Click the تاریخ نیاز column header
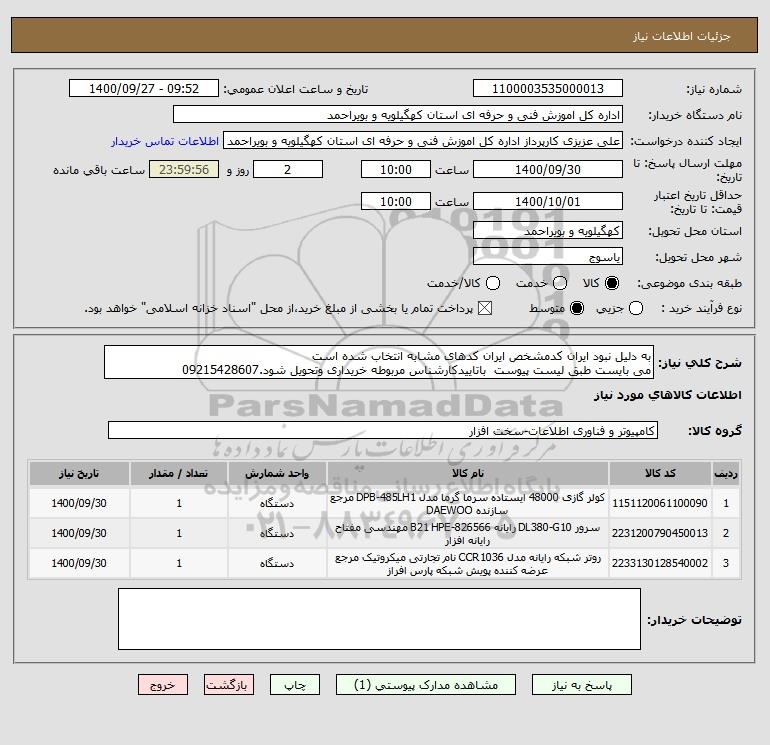The width and height of the screenshot is (770, 745). coord(79,474)
